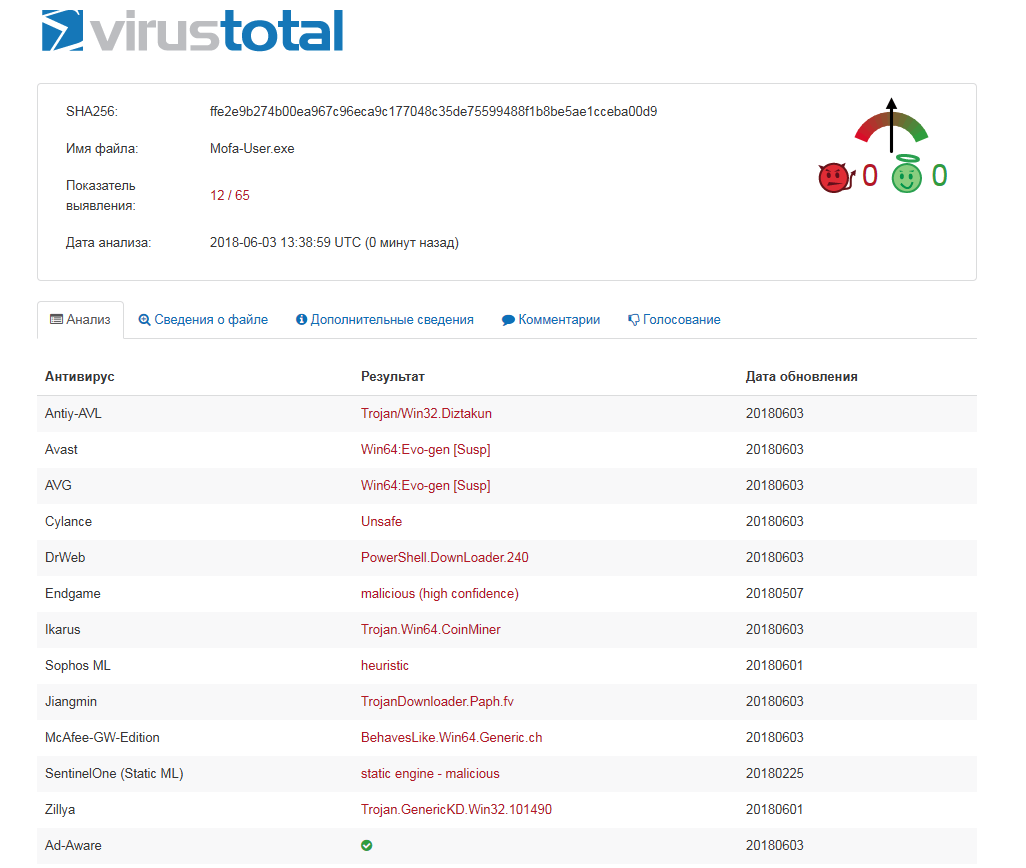1026x868 pixels.
Task: Click the community score gauge
Action: click(891, 126)
